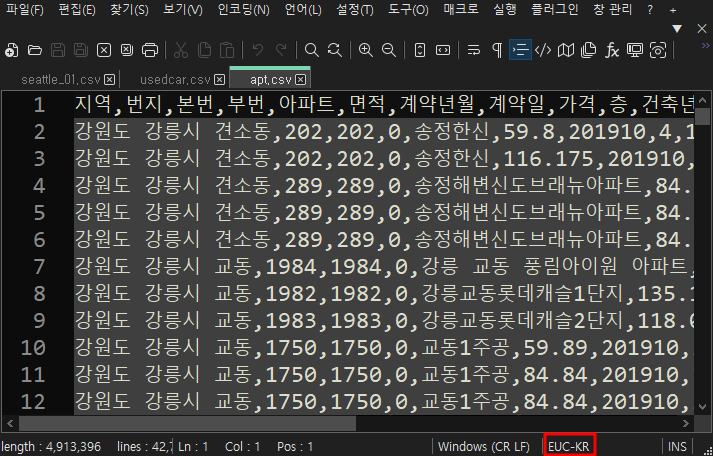Viewport: 713px width, 456px height.
Task: Click line number 7 in the margin
Action: point(39,267)
